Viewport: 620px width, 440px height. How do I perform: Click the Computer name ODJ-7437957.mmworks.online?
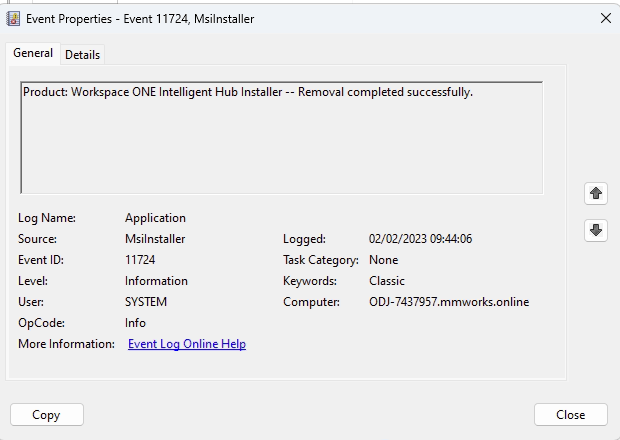coord(448,302)
